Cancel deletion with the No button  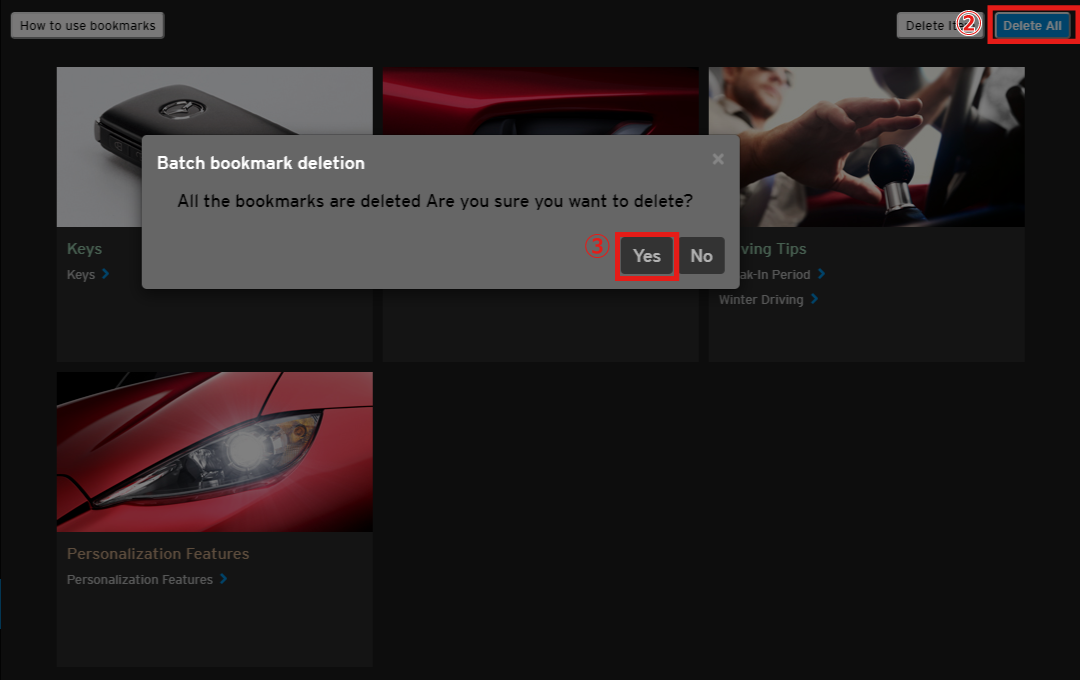pyautogui.click(x=701, y=256)
